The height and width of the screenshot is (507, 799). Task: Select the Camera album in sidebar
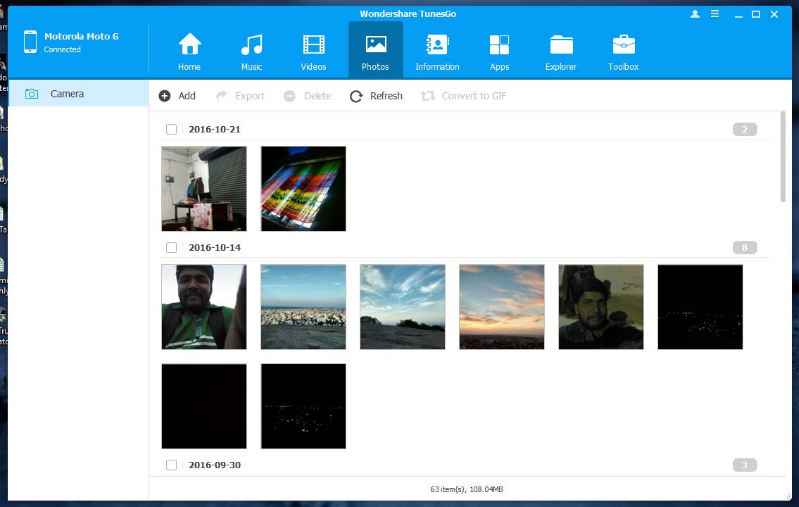tap(67, 94)
